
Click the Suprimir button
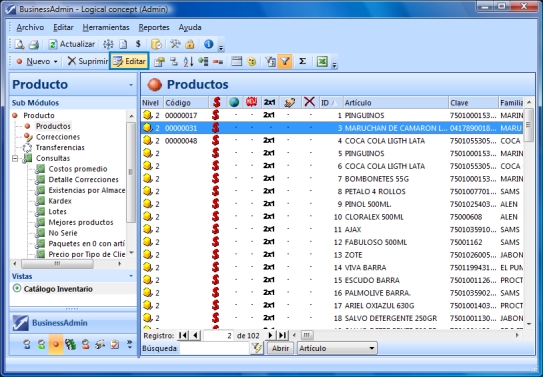(88, 61)
